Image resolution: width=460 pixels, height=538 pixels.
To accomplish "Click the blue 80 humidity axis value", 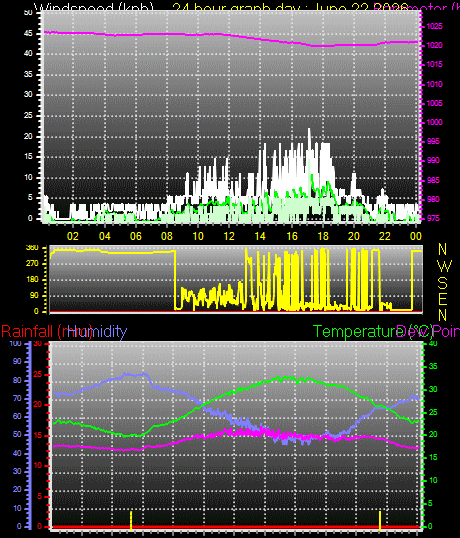I will click(x=17, y=380).
